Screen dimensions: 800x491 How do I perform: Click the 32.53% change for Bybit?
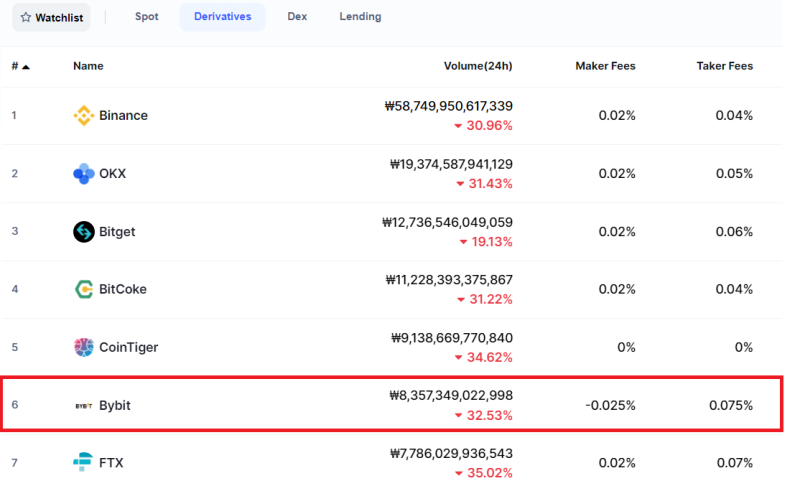(x=483, y=415)
